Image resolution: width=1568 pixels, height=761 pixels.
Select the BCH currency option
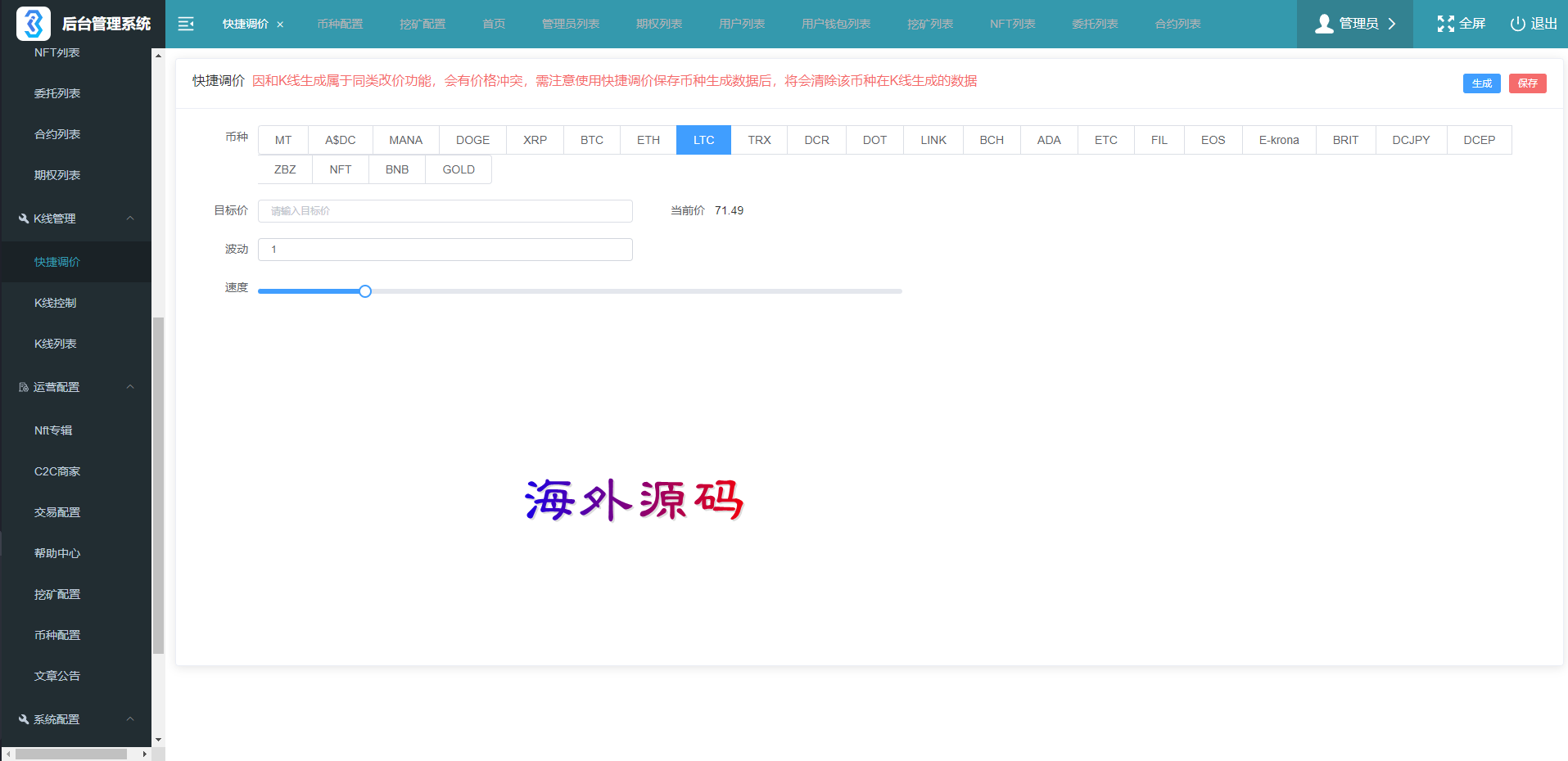click(992, 140)
